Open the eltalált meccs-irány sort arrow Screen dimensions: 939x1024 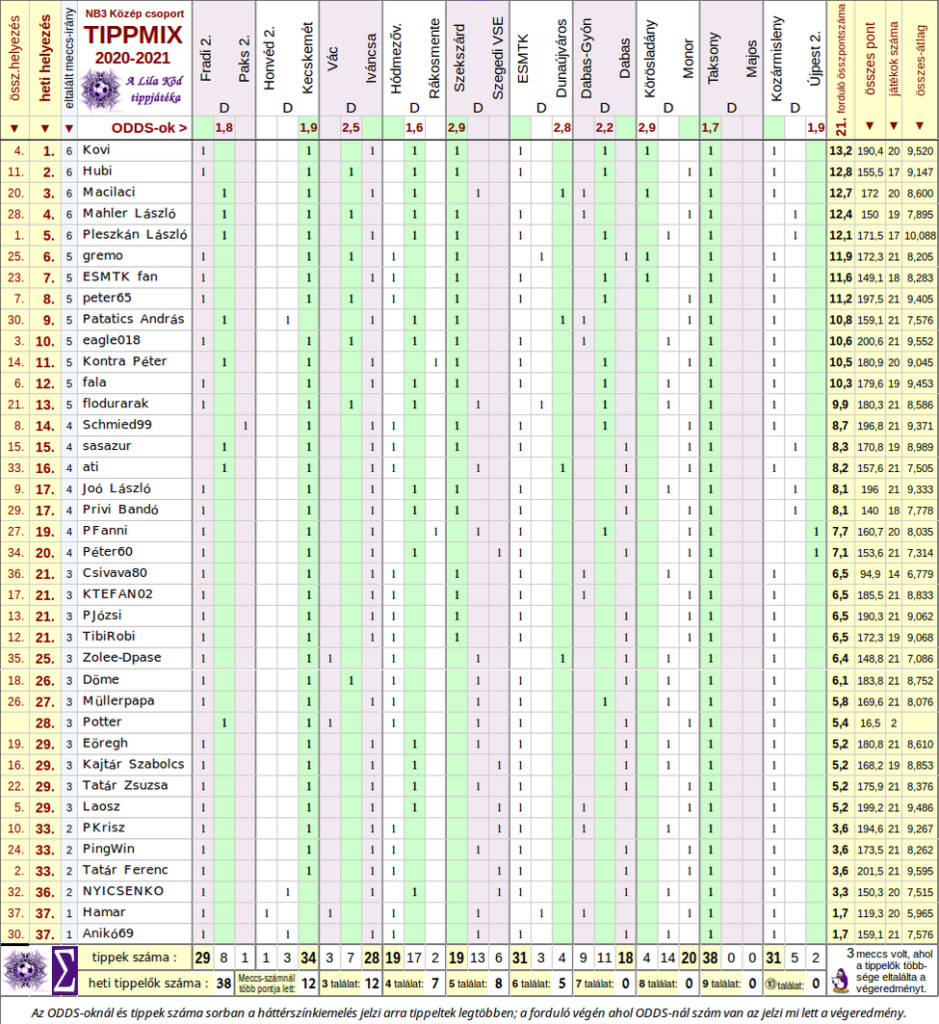pos(69,128)
